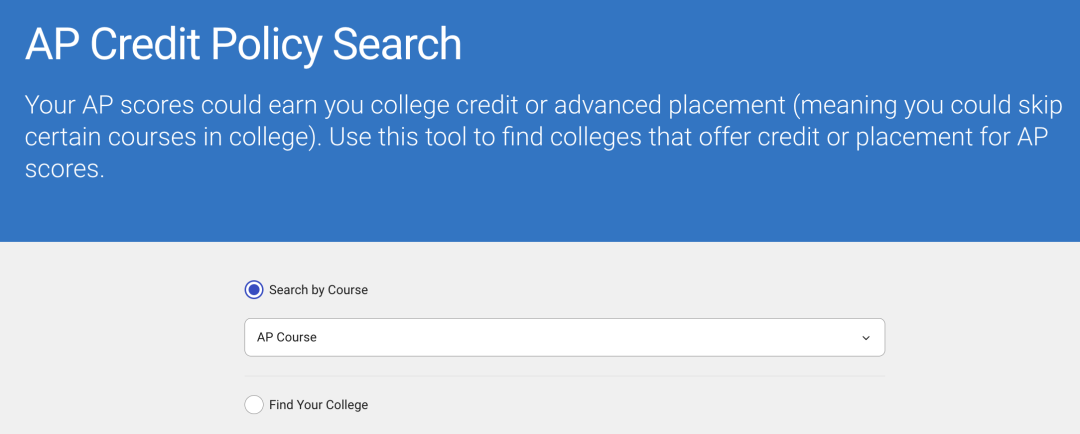
Task: Click the word 'College' in Find Your College
Action: pyautogui.click(x=345, y=405)
